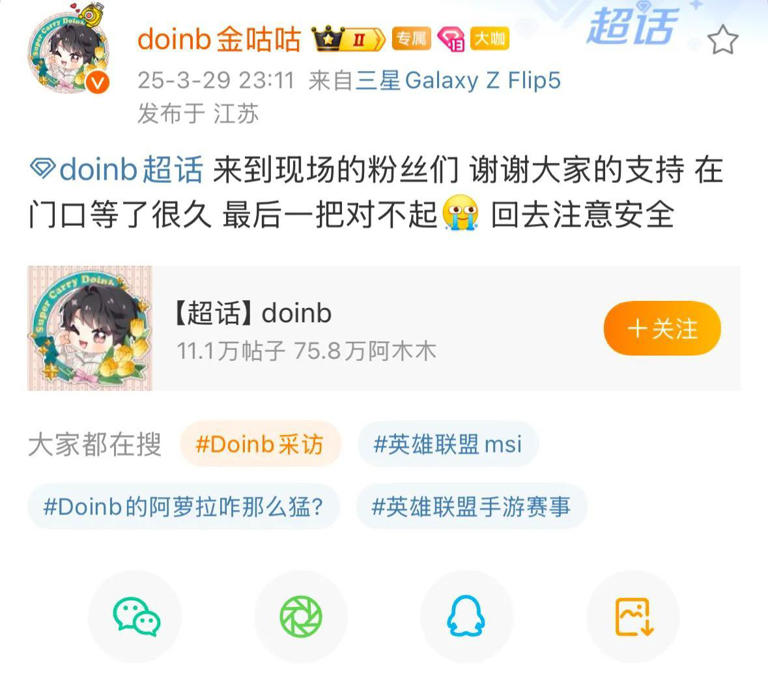768x676 pixels.
Task: Tap the 超话 logo at top
Action: (x=632, y=25)
